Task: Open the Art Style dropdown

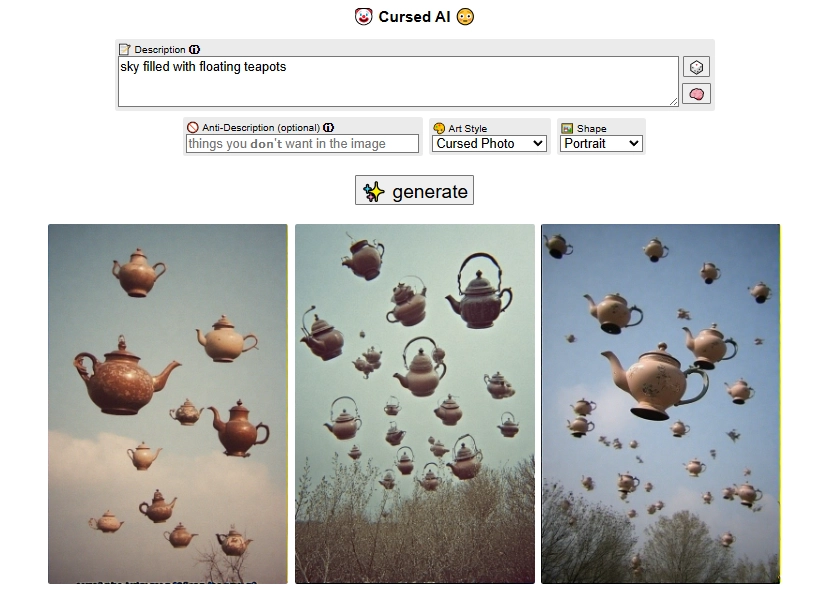Action: tap(489, 143)
